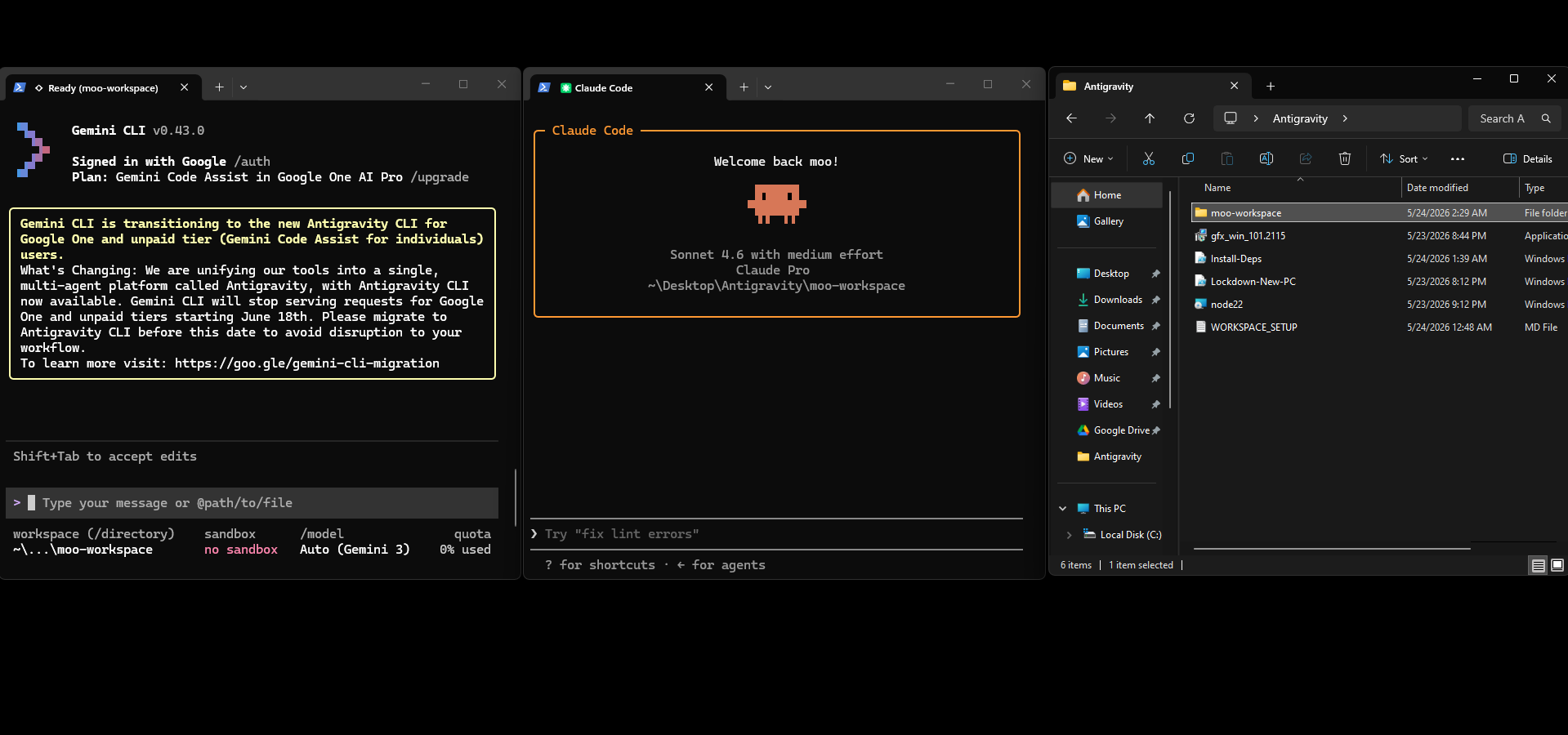Open Pictures in Explorer sidebar

coord(1110,352)
